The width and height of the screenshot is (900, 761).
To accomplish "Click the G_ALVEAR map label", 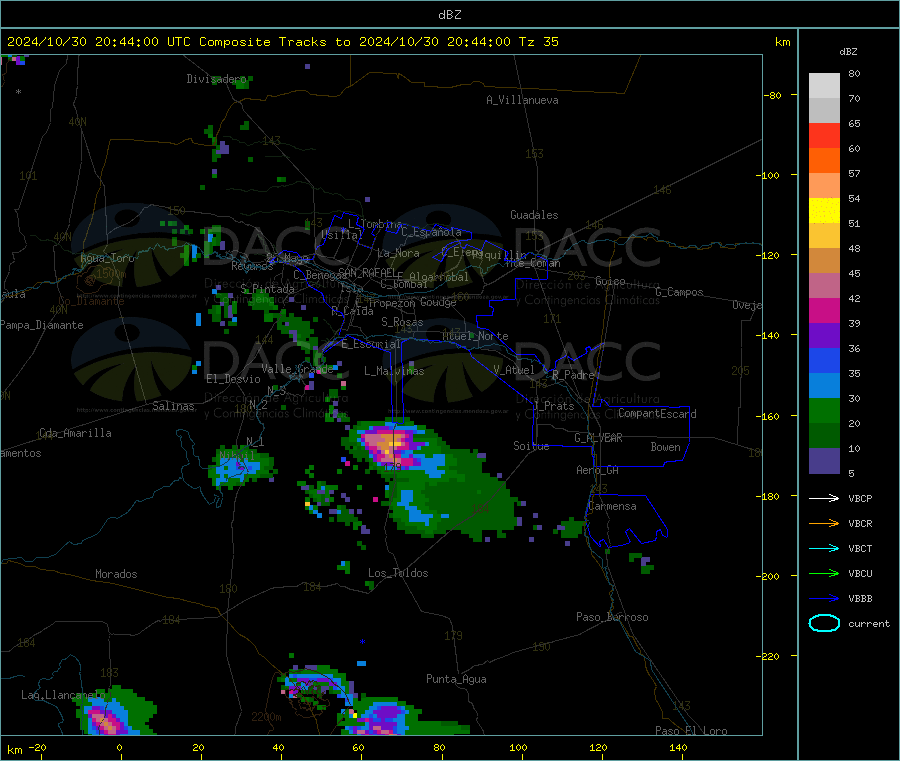I will click(x=598, y=438).
